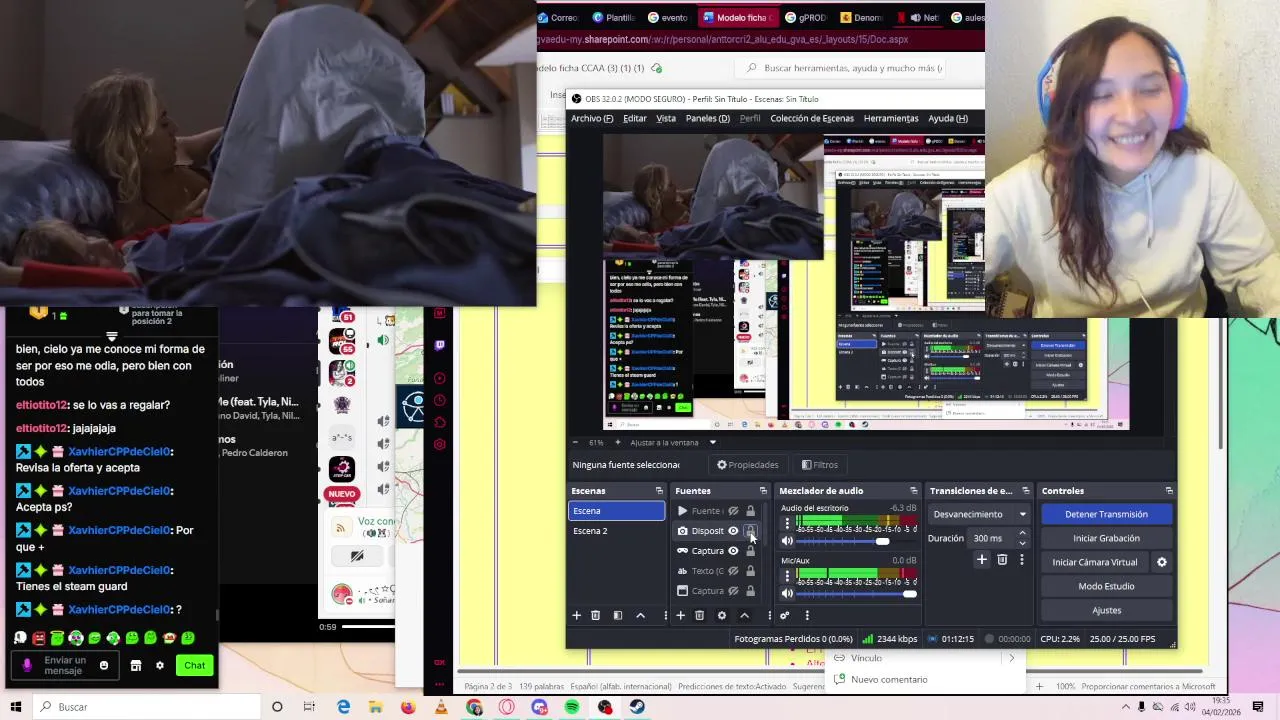Open advanced audio properties gears in mixer
1280x720 pixels.
coord(784,615)
